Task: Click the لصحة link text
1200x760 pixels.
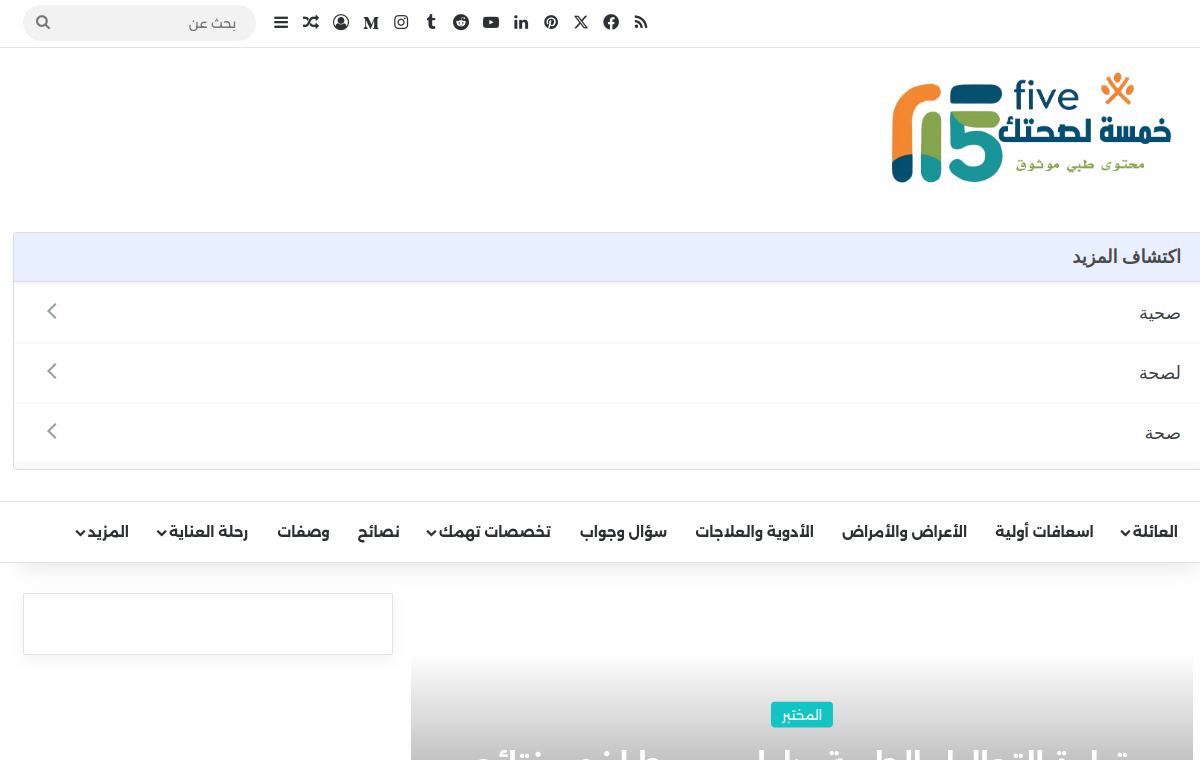Action: point(1160,373)
